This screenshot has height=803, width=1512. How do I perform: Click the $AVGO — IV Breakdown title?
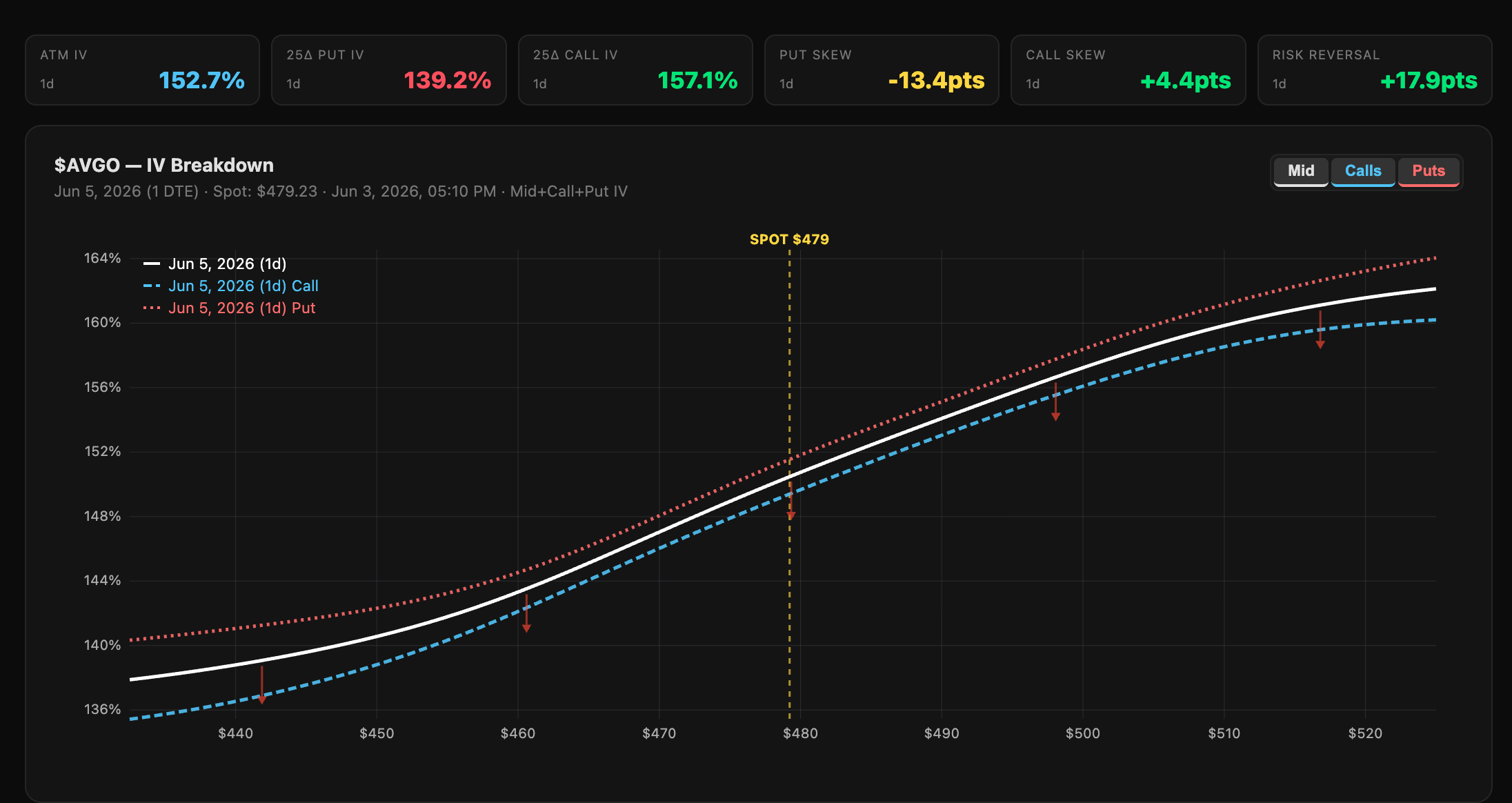coord(164,166)
